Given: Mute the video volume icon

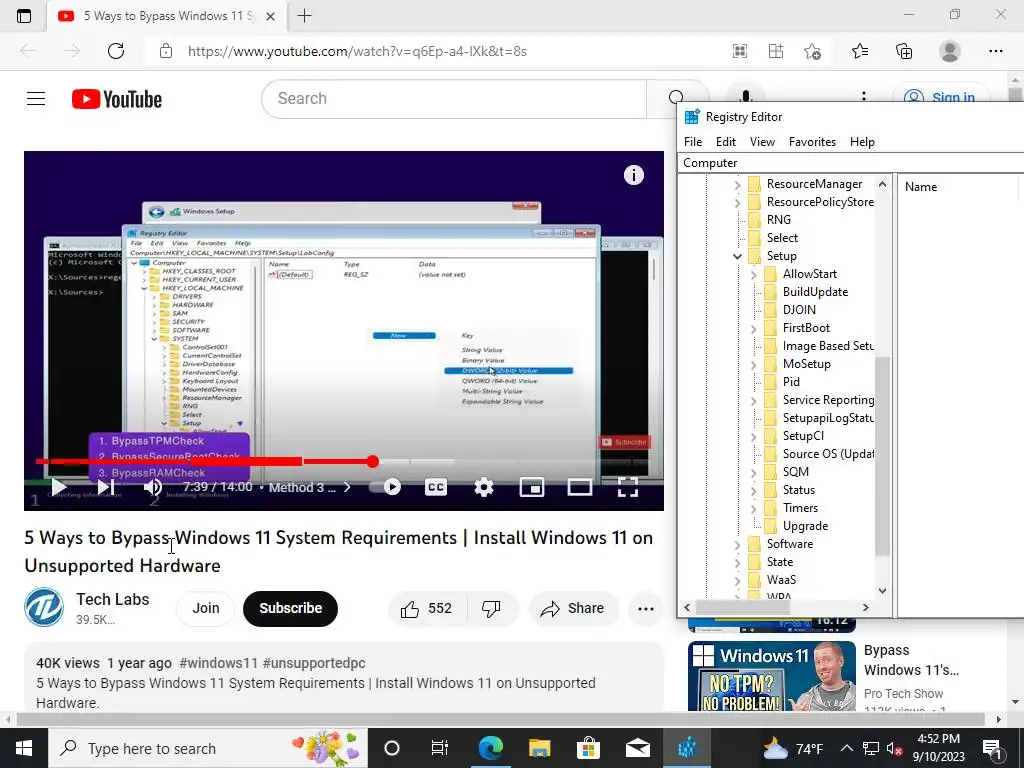Looking at the screenshot, I should (x=153, y=487).
